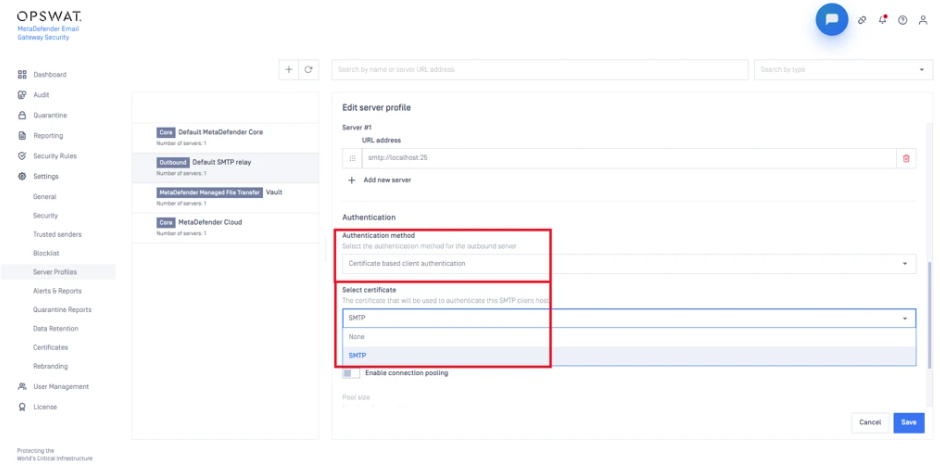Open Certificates settings
Image resolution: width=940 pixels, height=472 pixels.
50,347
